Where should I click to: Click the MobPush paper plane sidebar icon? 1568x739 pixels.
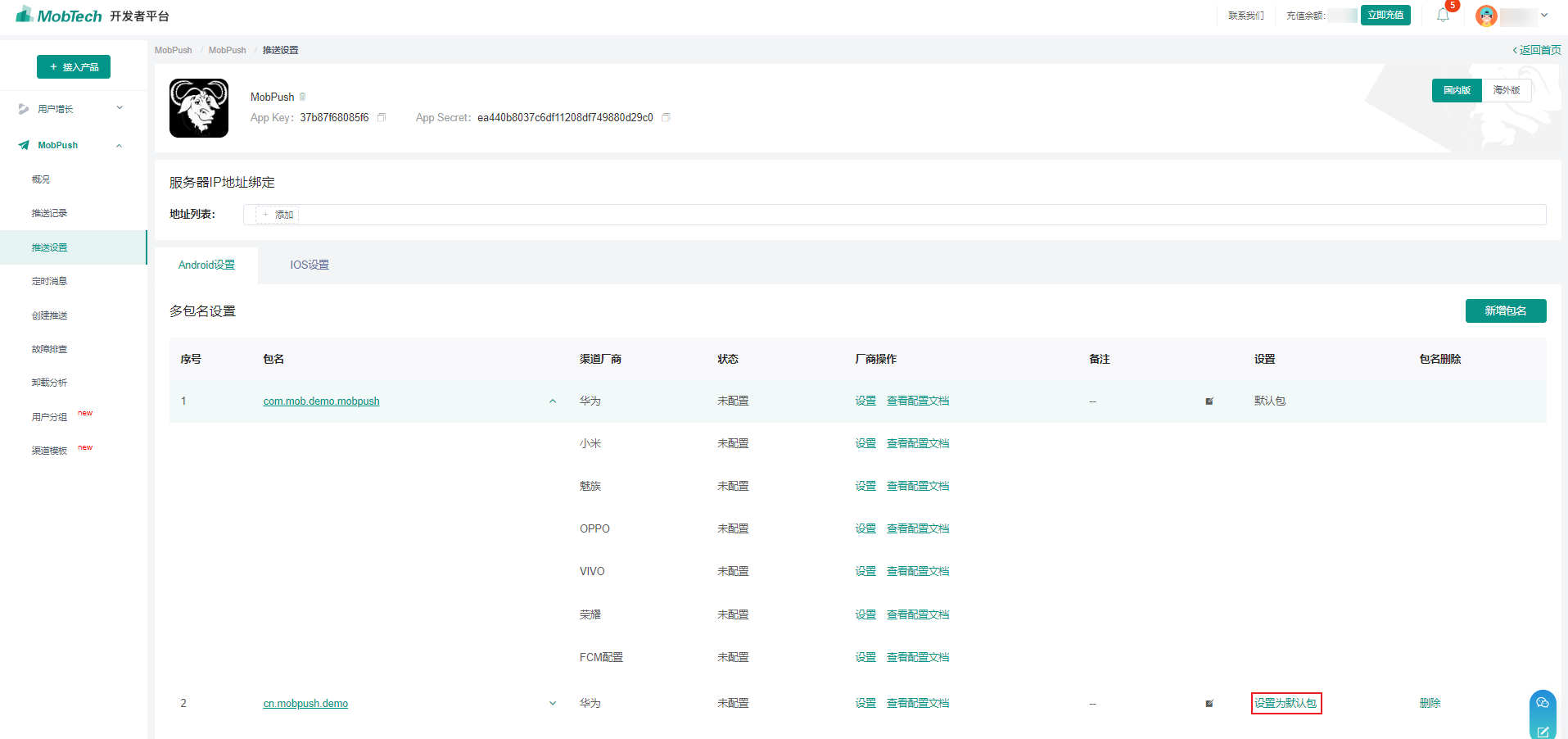click(24, 145)
